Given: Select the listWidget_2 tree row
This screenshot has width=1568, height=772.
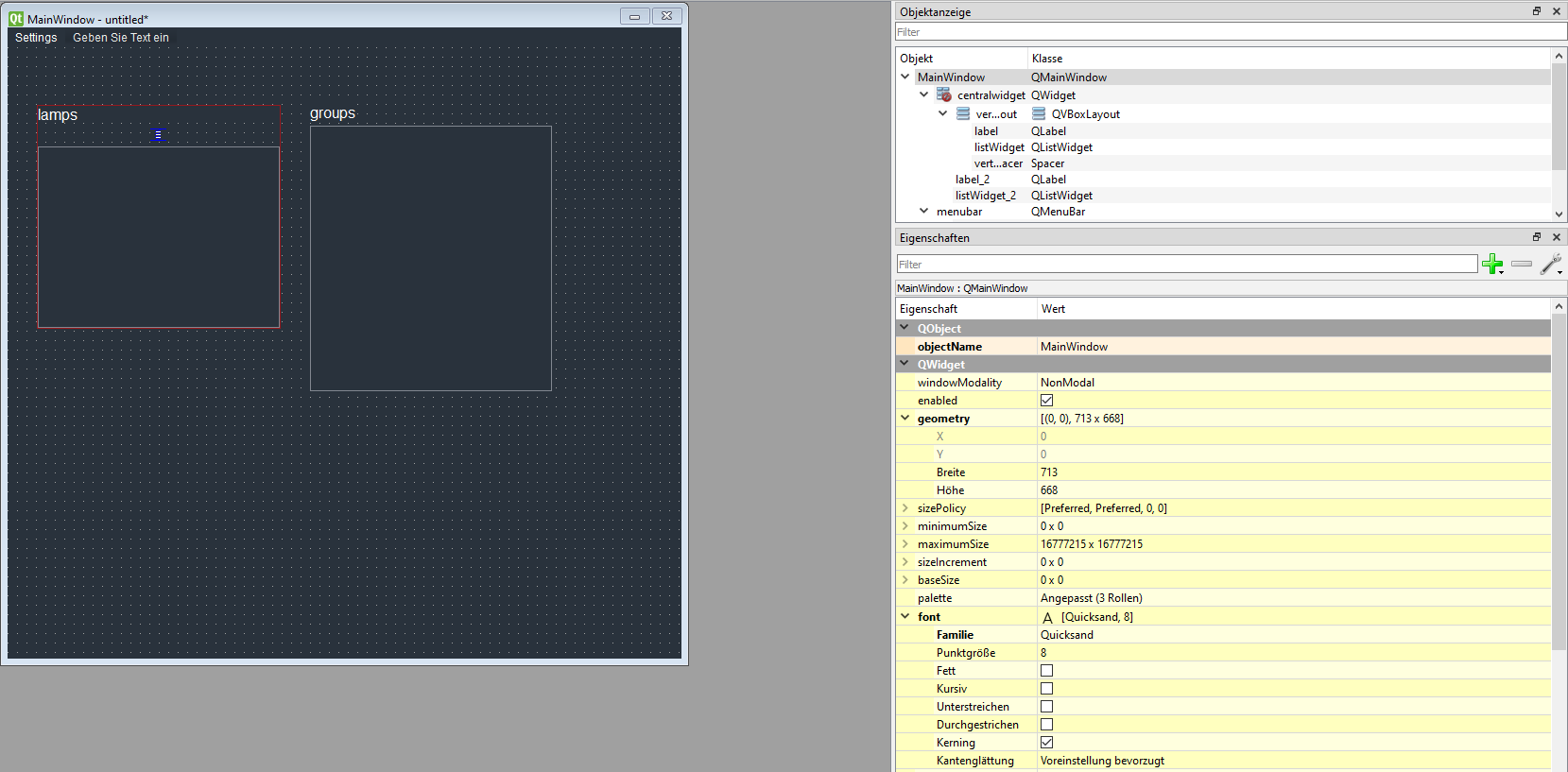Looking at the screenshot, I should 1223,196.
